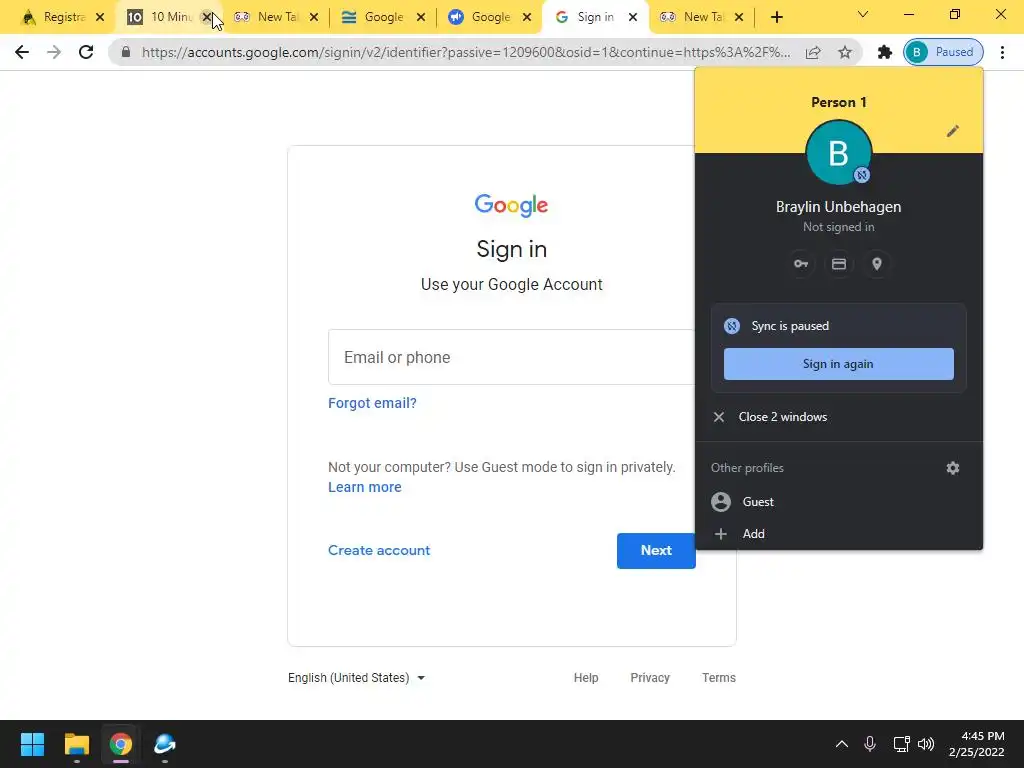Image resolution: width=1024 pixels, height=768 pixels.
Task: Reload the current page
Action: coord(86,52)
